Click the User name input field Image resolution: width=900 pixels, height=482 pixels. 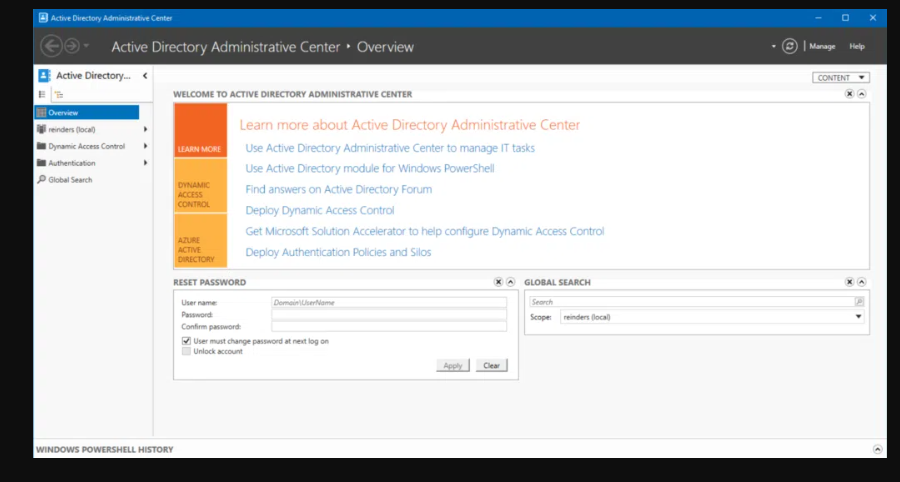pyautogui.click(x=388, y=302)
